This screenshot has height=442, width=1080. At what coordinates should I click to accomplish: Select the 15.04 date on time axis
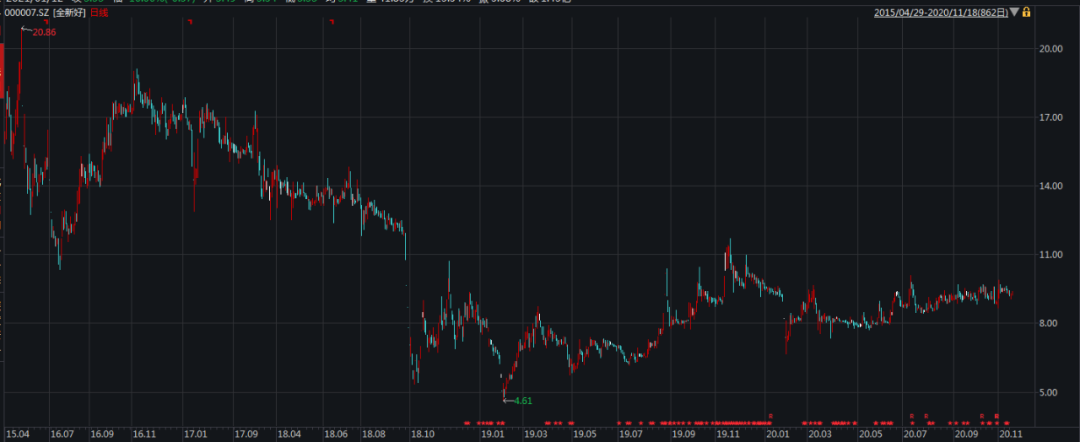pyautogui.click(x=17, y=435)
